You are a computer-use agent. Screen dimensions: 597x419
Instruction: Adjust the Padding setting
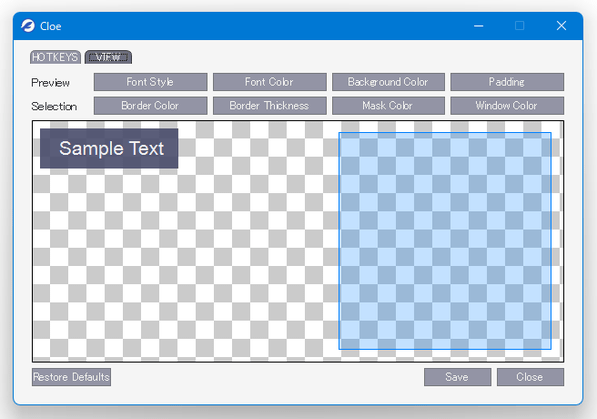[507, 82]
